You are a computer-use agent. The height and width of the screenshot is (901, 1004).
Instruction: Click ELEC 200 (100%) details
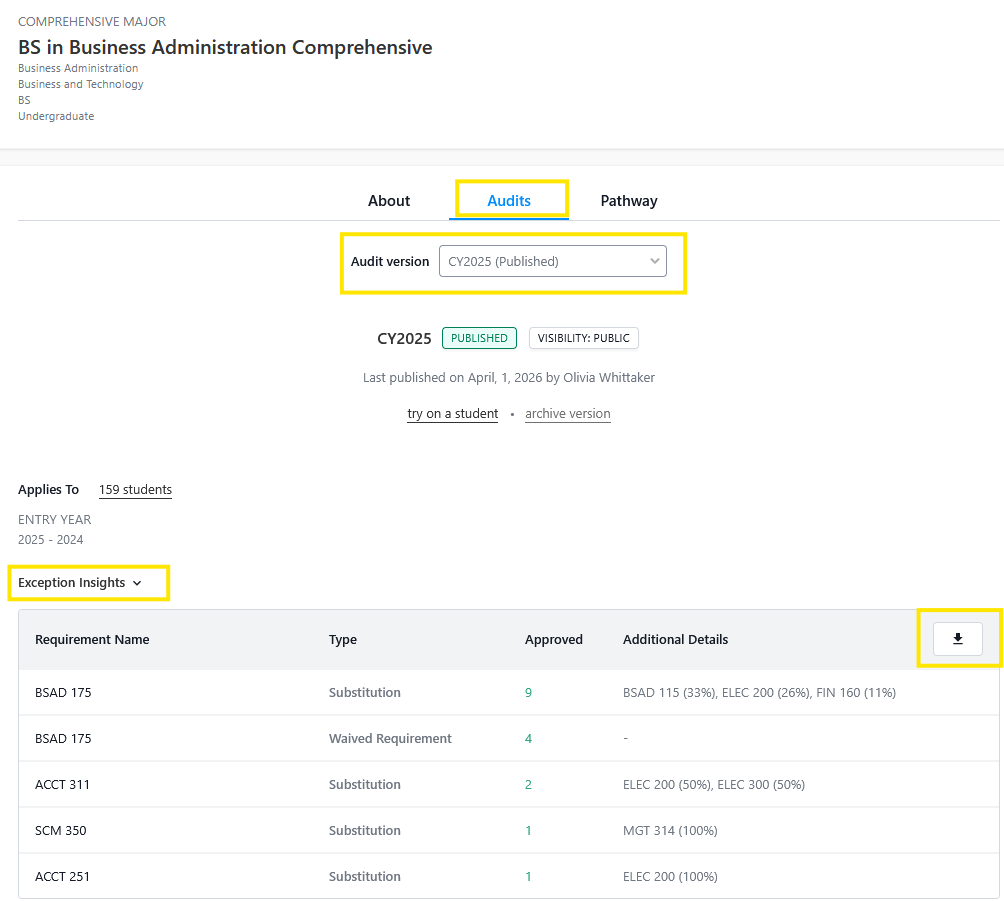[x=670, y=877]
